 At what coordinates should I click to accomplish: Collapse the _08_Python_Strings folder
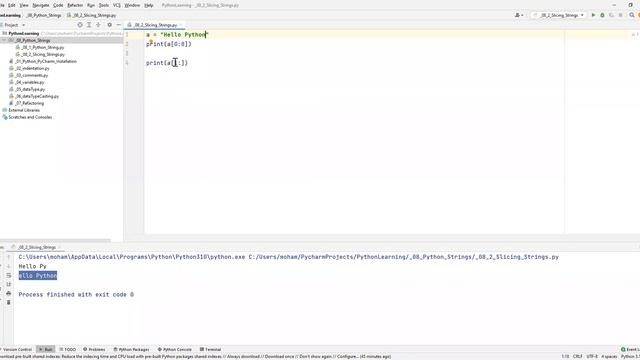(x=4, y=40)
